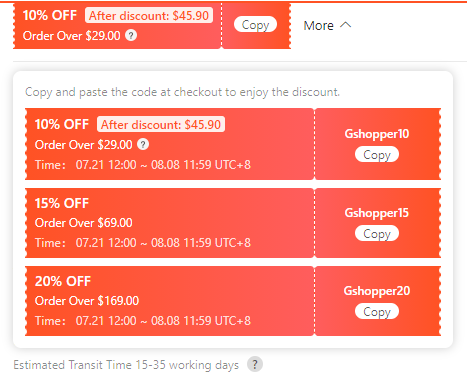Copy the Gshopper15 coupon code

click(x=377, y=233)
